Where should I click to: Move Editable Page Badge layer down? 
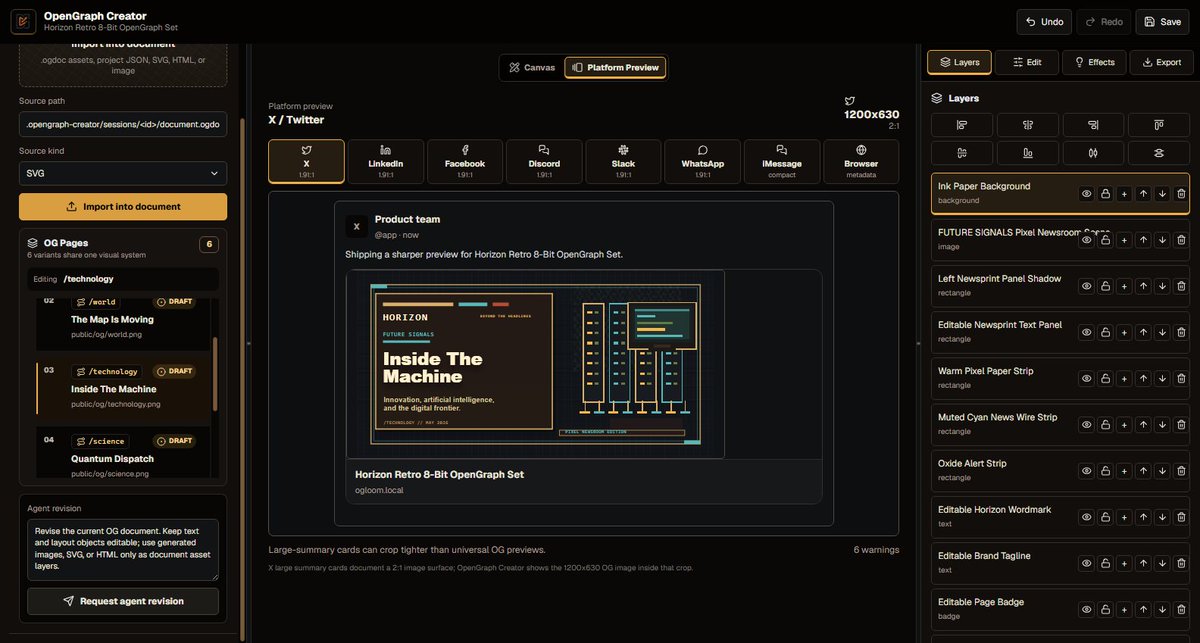[x=1162, y=609]
